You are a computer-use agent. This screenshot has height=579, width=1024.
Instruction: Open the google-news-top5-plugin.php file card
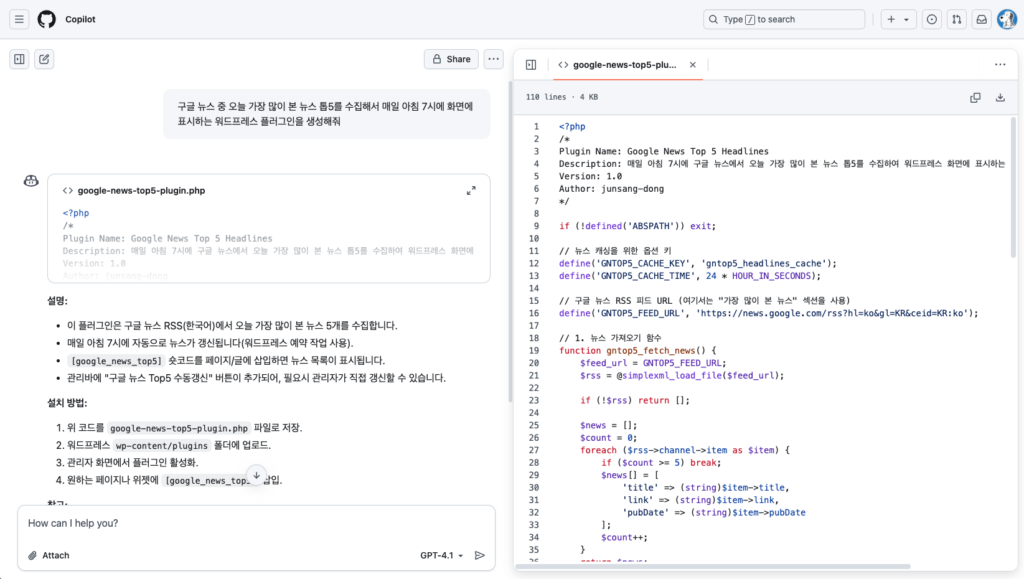coord(268,228)
